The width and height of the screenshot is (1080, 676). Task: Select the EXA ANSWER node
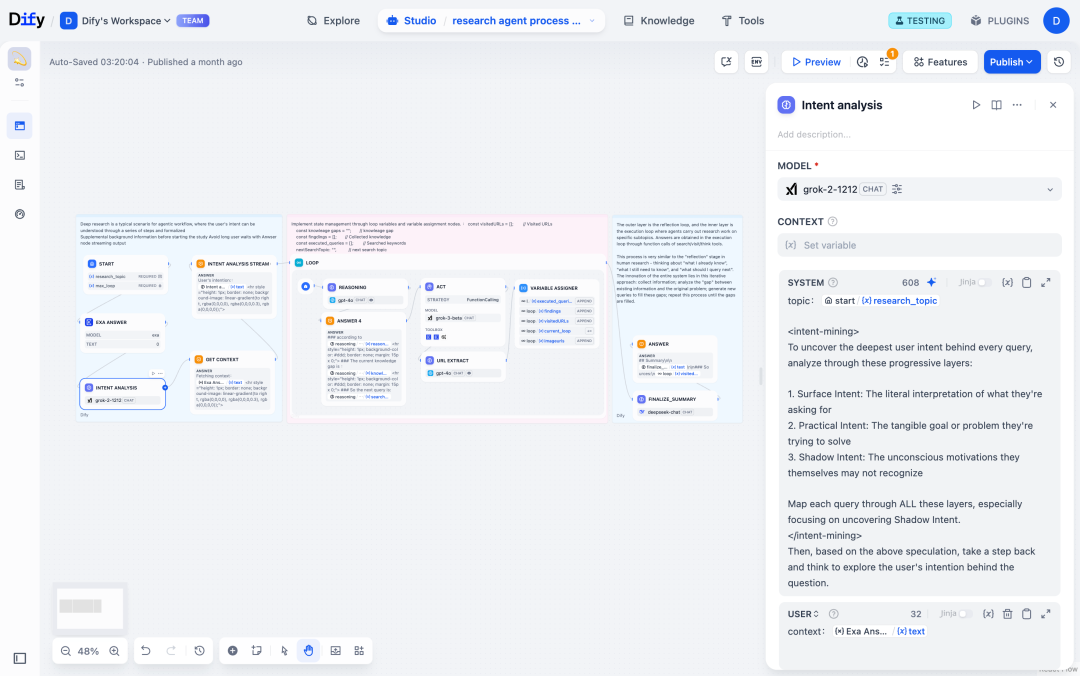click(x=123, y=332)
